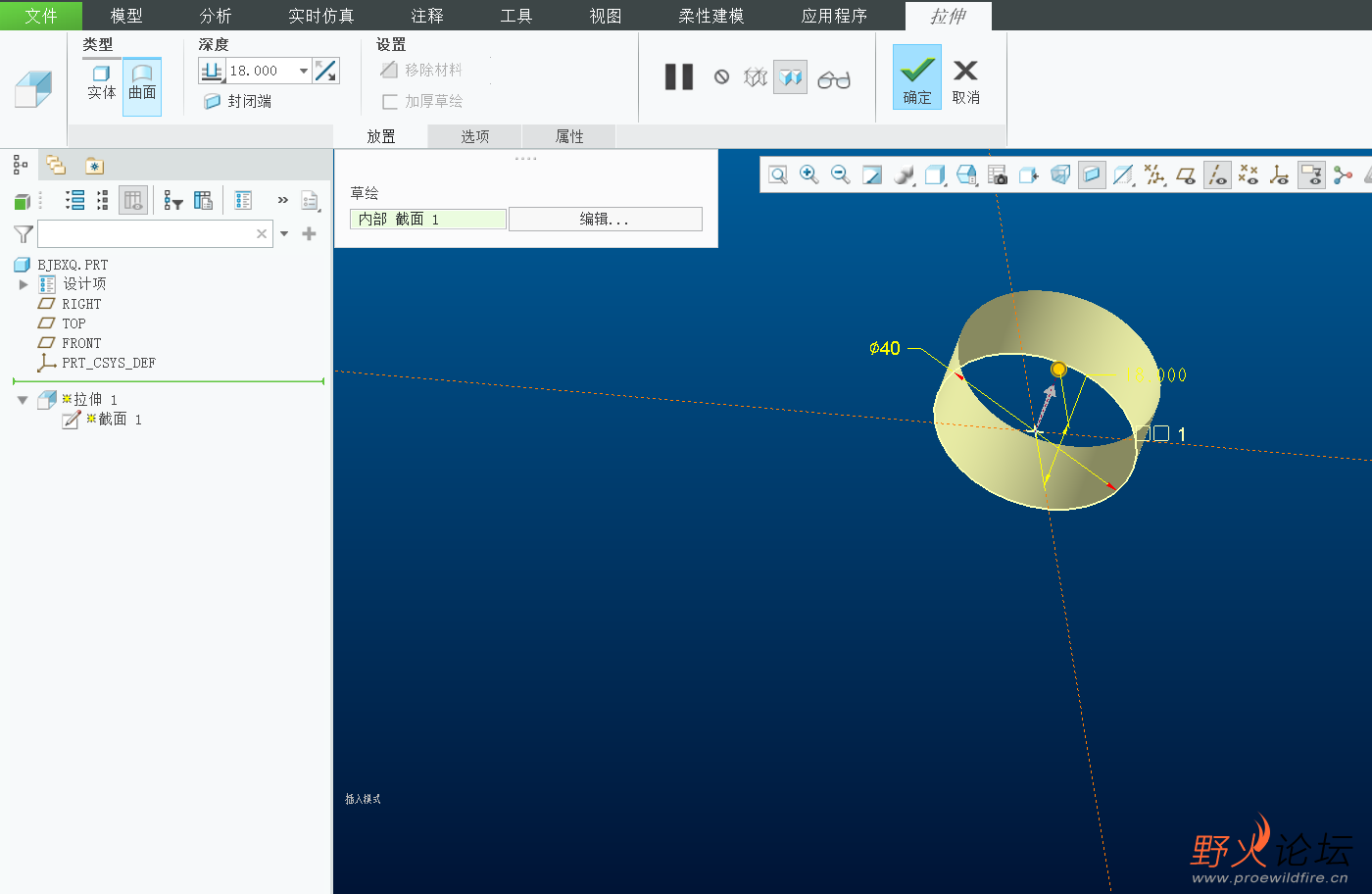Screen dimensions: 1372x894
Task: Open the depth value dropdown arrow
Action: pyautogui.click(x=304, y=71)
